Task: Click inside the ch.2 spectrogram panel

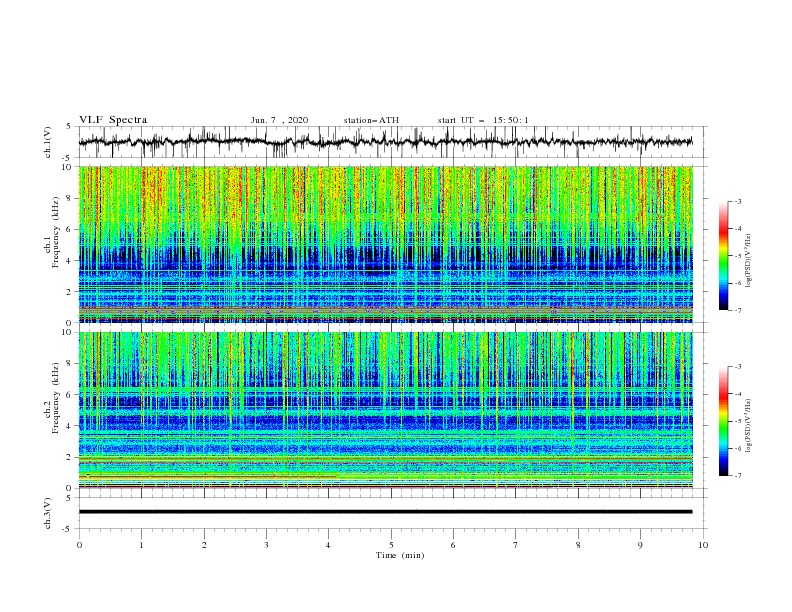Action: tap(385, 410)
